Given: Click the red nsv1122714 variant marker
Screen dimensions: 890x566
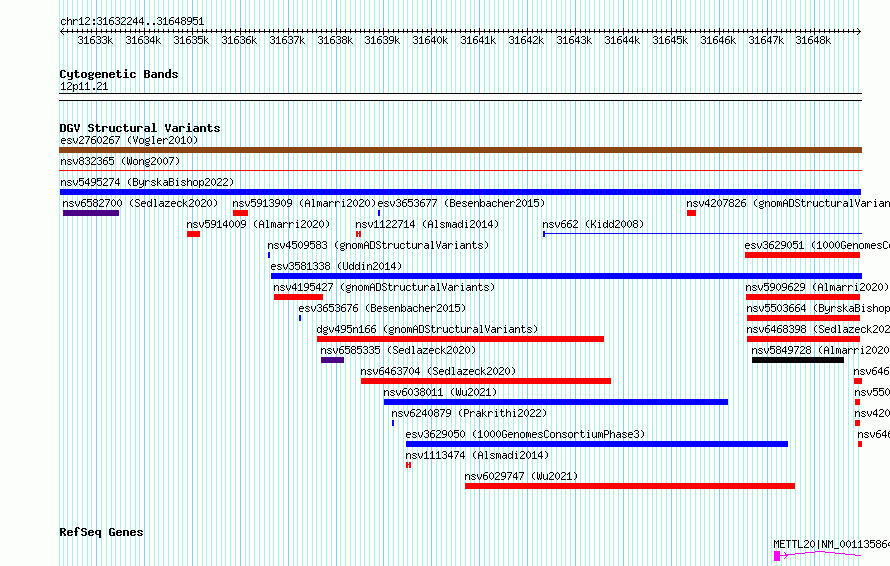Looking at the screenshot, I should (358, 234).
